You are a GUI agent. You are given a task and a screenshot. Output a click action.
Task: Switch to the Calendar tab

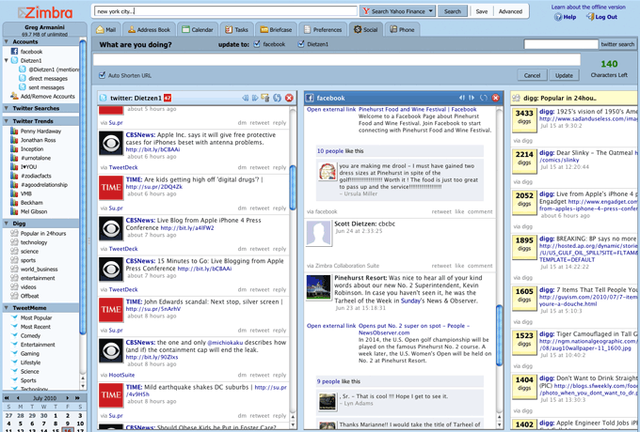198,29
